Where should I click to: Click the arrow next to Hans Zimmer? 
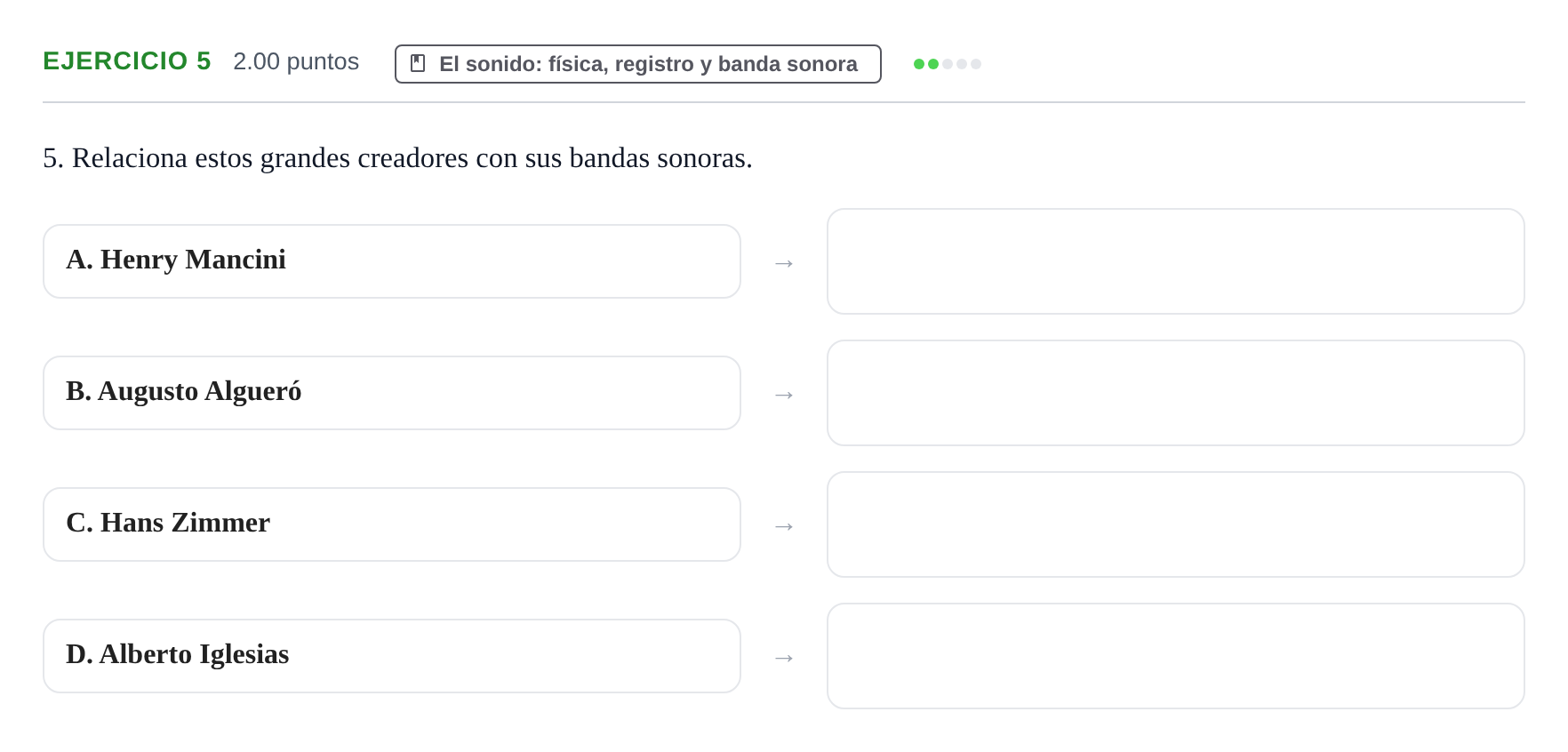coord(784,526)
